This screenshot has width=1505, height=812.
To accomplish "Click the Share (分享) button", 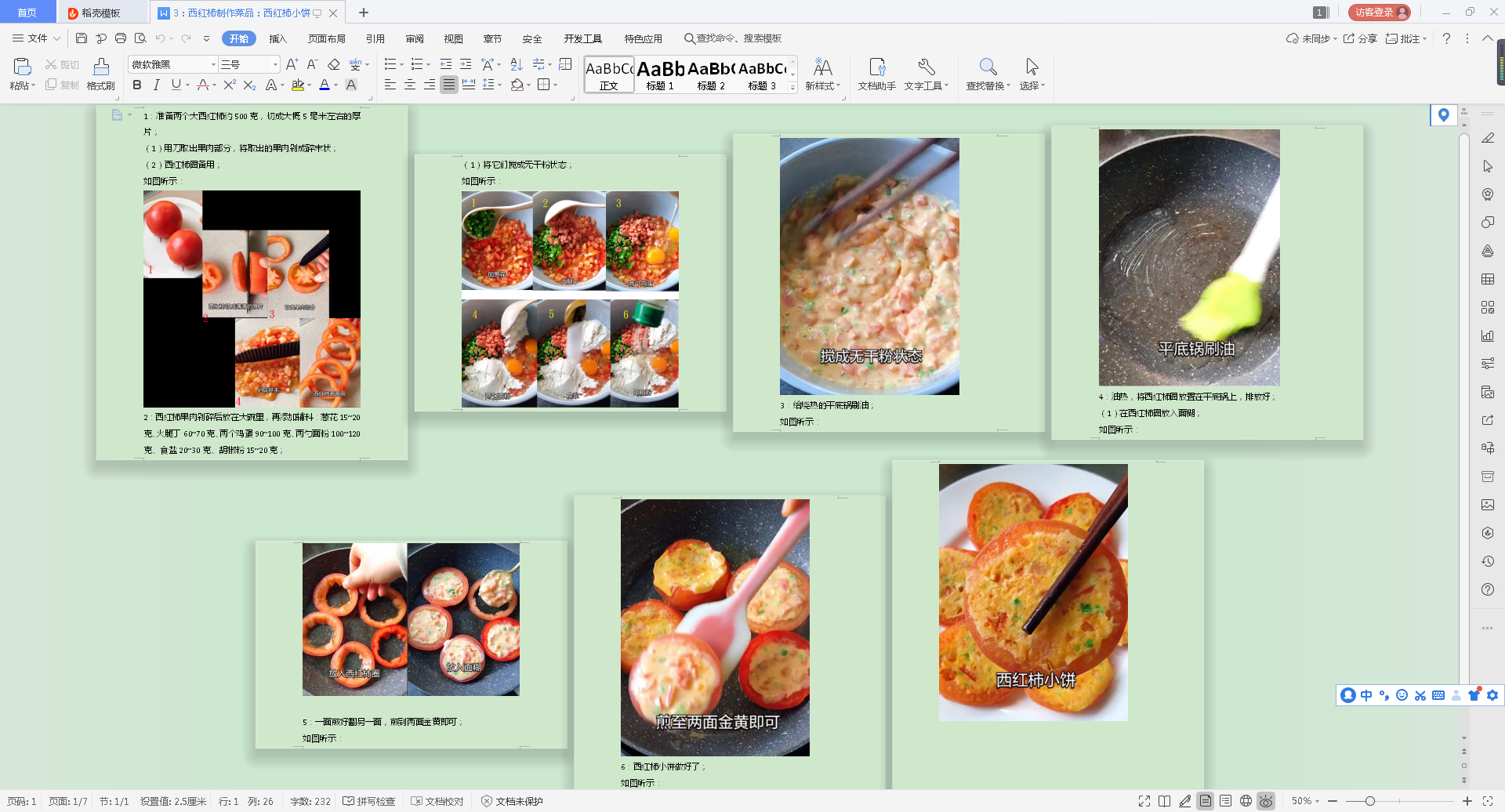I will click(1360, 38).
